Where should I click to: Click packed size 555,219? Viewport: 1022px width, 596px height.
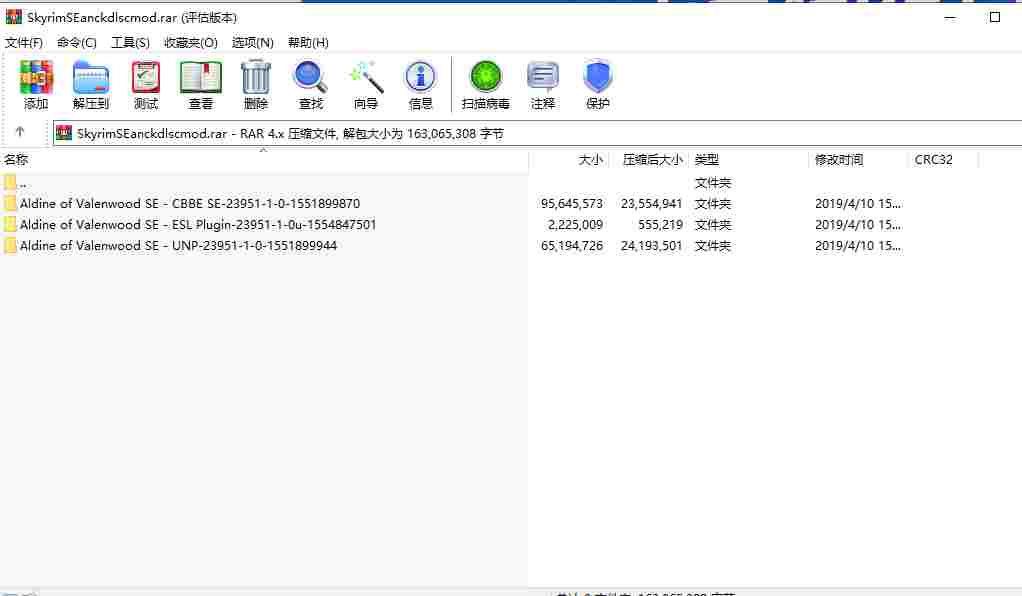(661, 224)
